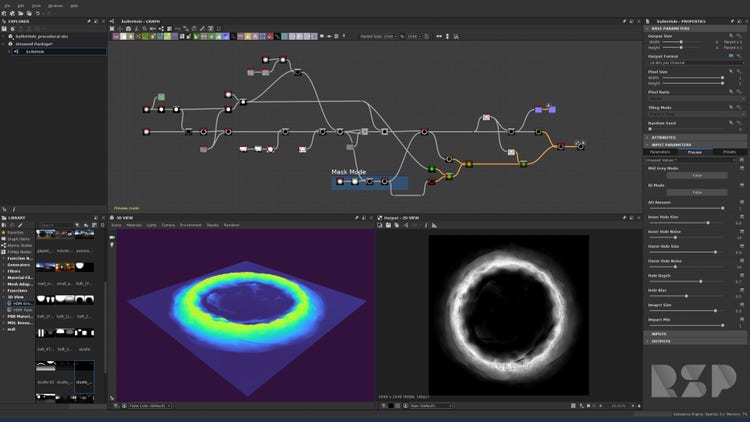Click the magnifier icon in graph toolbar
The width and height of the screenshot is (750, 422).
(x=144, y=29)
